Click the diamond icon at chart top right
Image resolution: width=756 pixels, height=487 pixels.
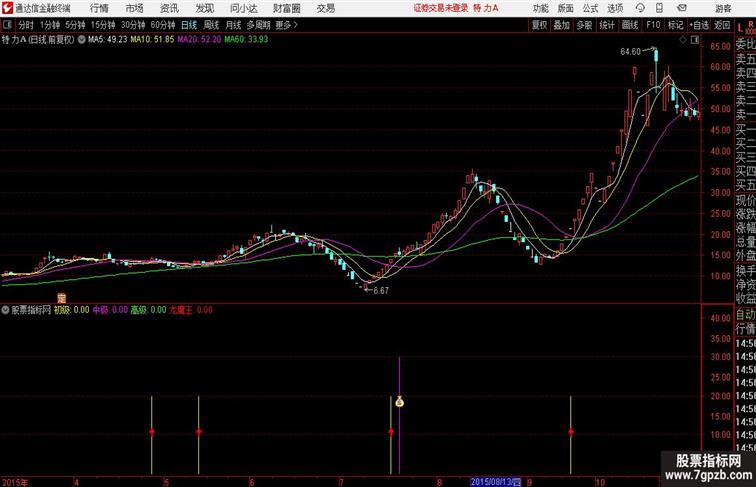(683, 40)
